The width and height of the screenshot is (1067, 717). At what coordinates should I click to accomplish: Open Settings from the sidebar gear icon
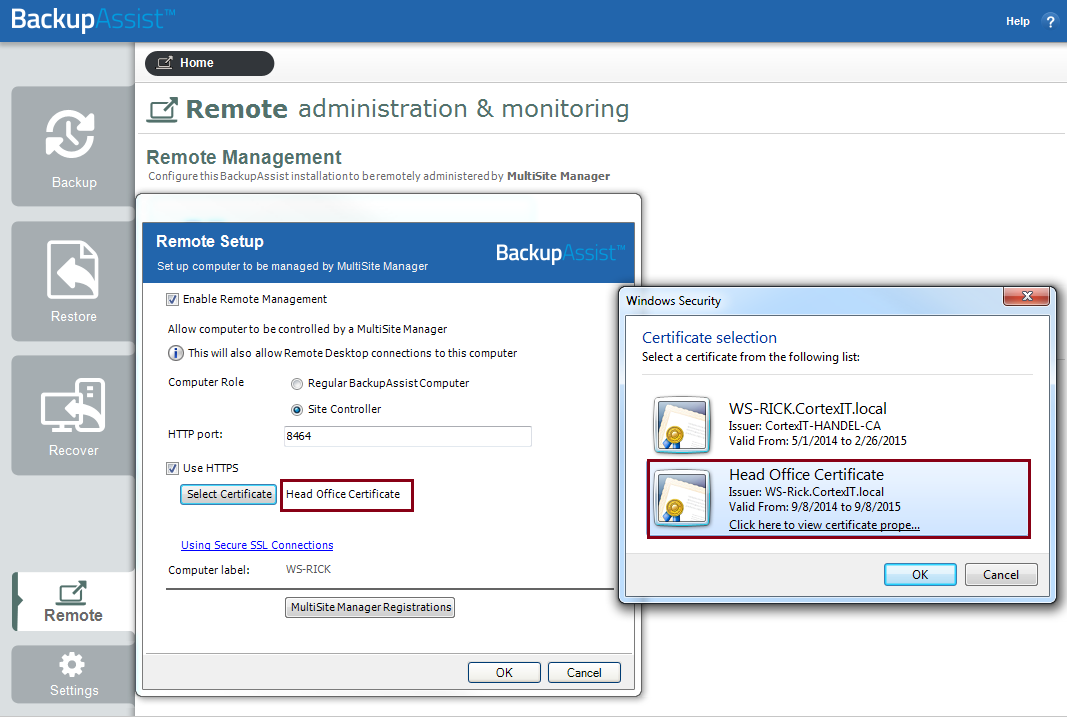(x=73, y=674)
